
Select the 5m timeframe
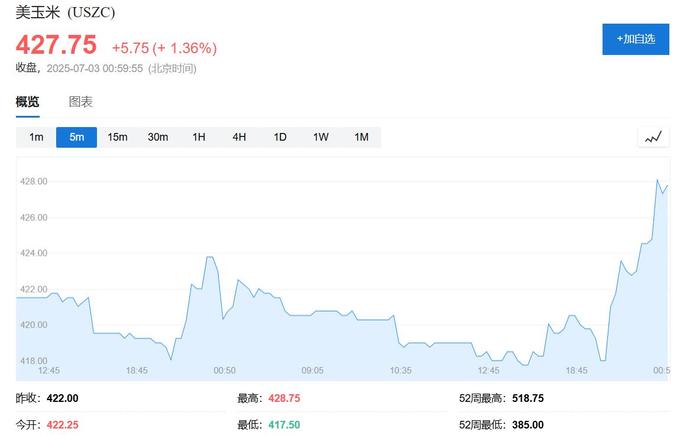pyautogui.click(x=76, y=137)
